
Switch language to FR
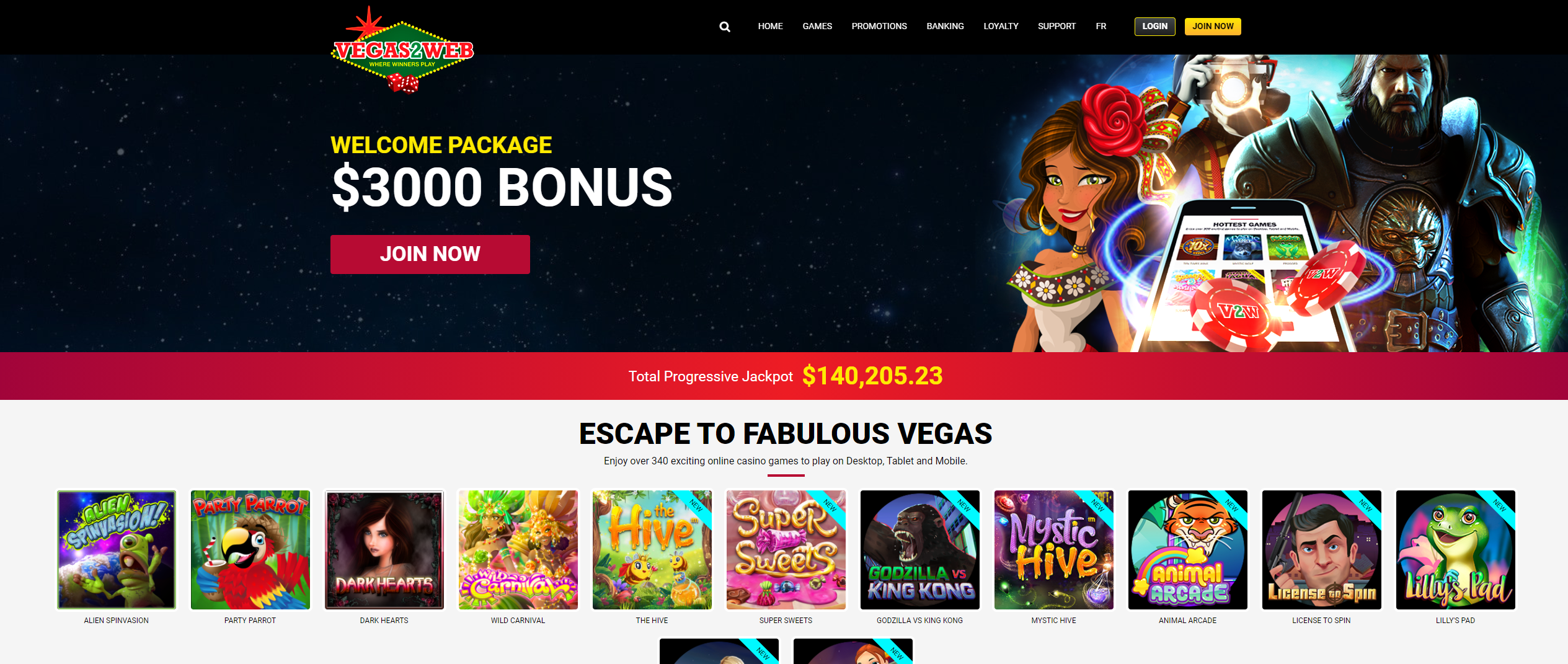click(x=1101, y=26)
